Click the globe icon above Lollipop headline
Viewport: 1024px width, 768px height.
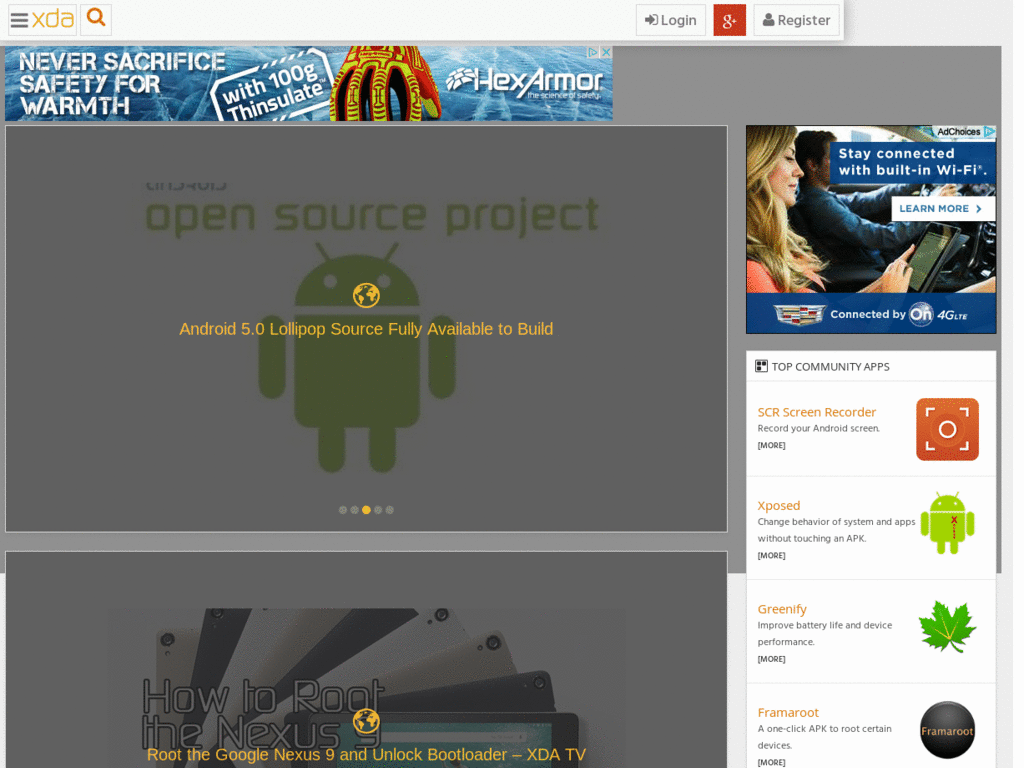pyautogui.click(x=366, y=295)
